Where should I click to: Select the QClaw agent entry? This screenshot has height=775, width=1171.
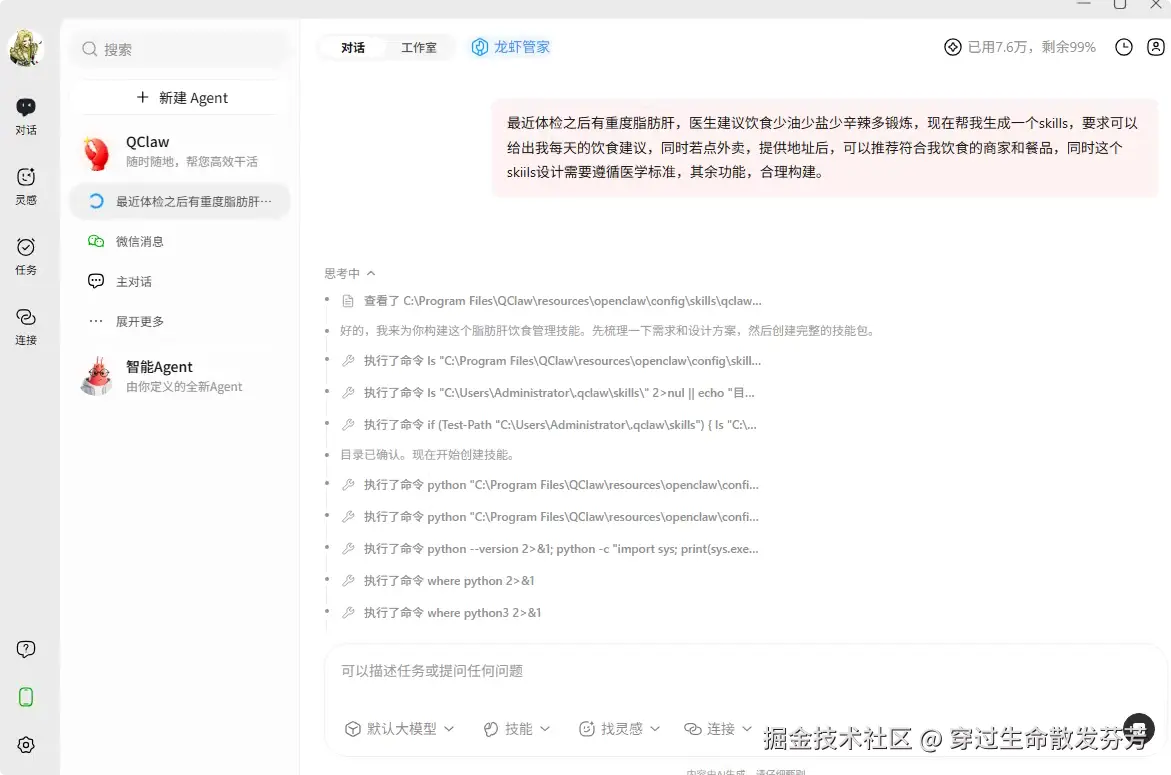point(181,151)
